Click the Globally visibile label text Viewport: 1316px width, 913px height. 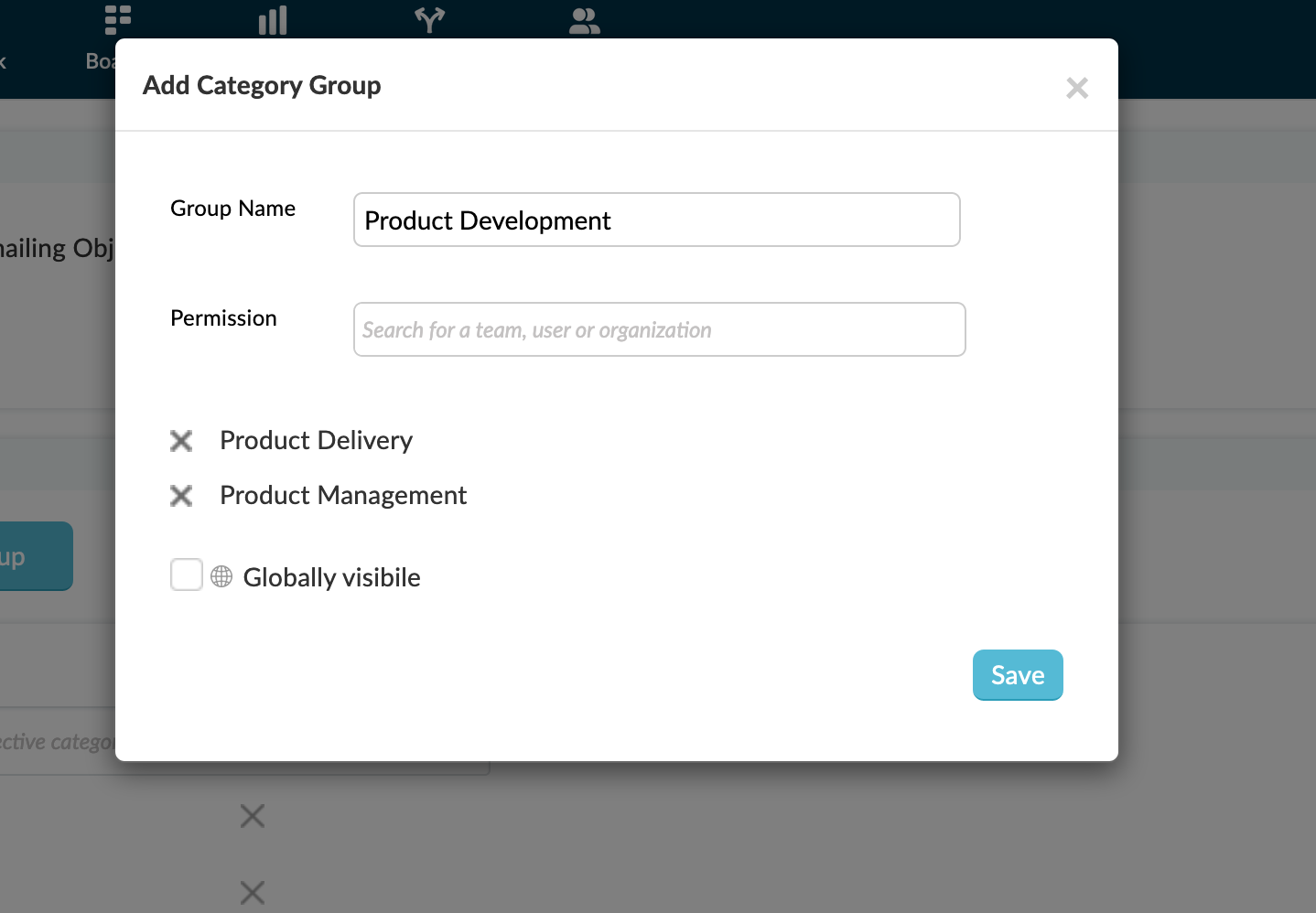[x=331, y=577]
